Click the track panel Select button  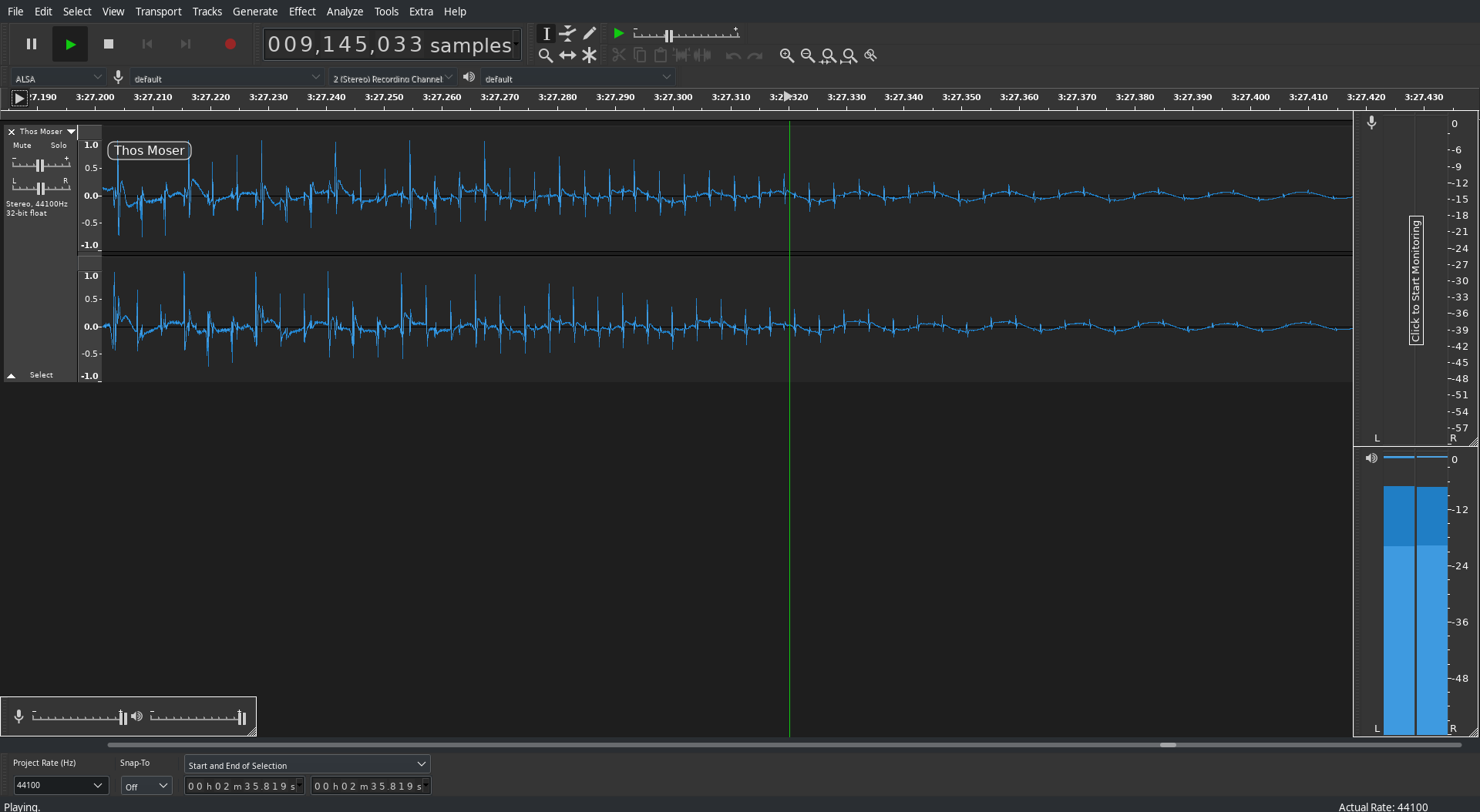(x=42, y=375)
